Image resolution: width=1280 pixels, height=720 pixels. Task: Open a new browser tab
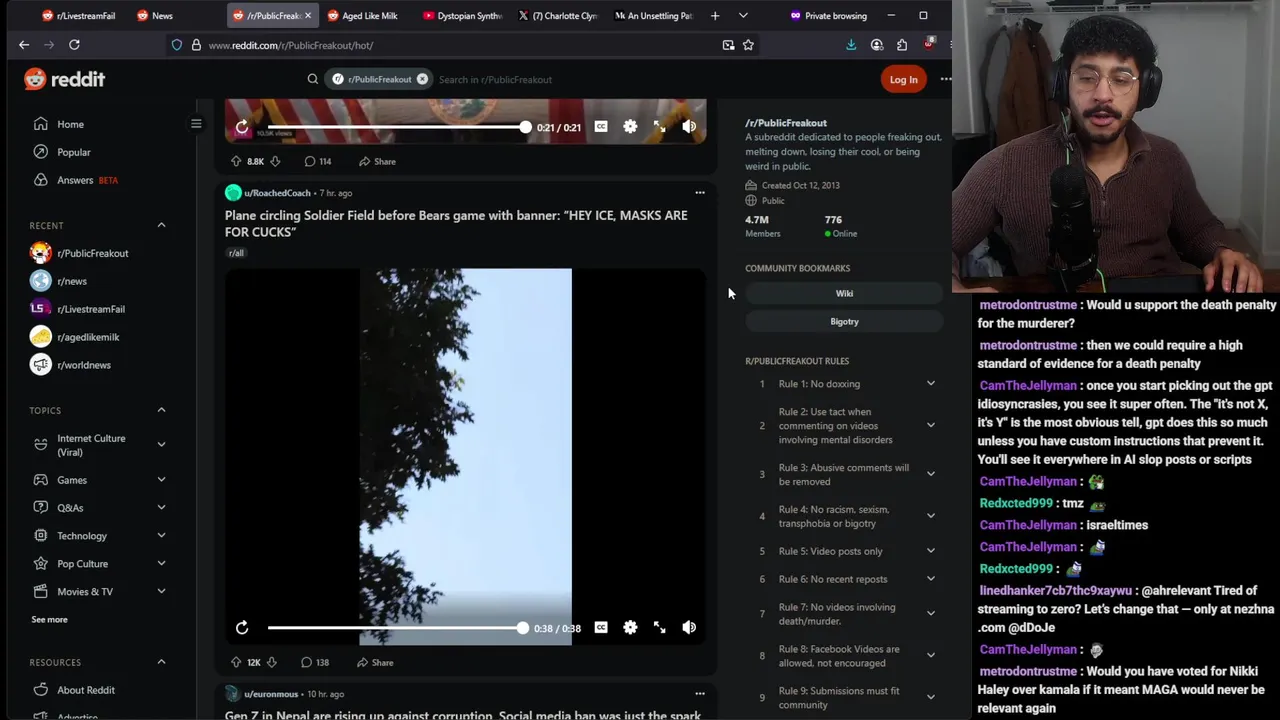715,16
